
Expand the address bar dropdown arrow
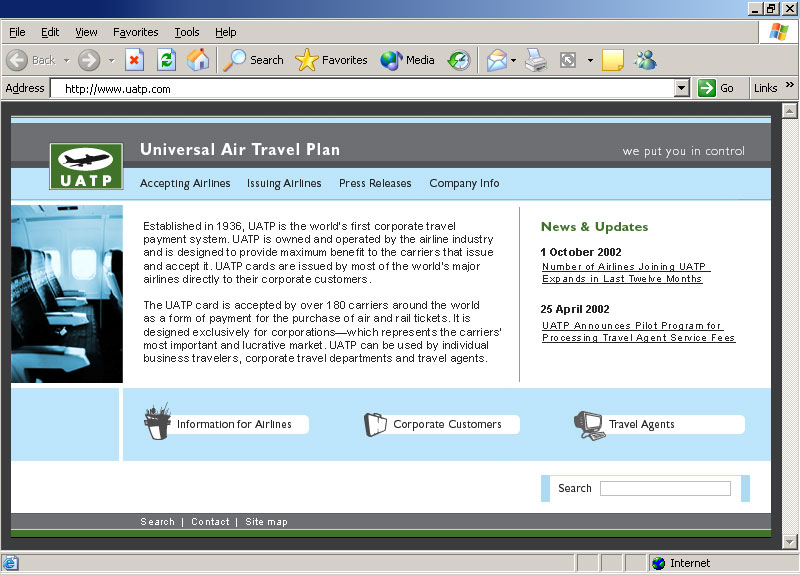point(682,88)
